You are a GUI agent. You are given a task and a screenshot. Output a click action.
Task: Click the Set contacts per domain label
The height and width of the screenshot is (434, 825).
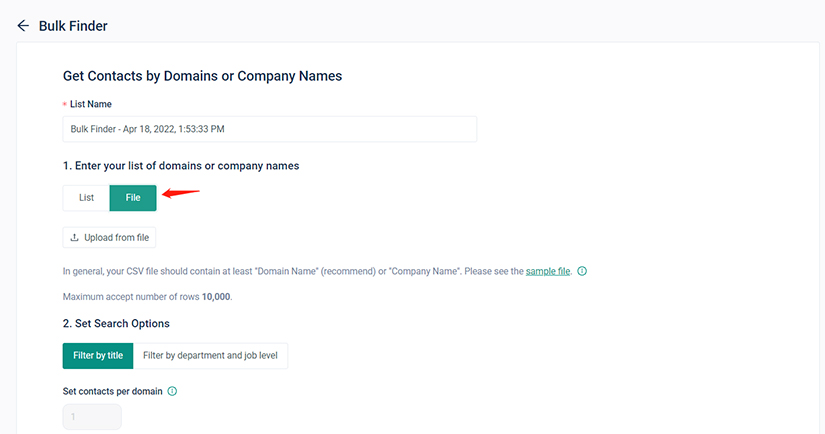(112, 391)
